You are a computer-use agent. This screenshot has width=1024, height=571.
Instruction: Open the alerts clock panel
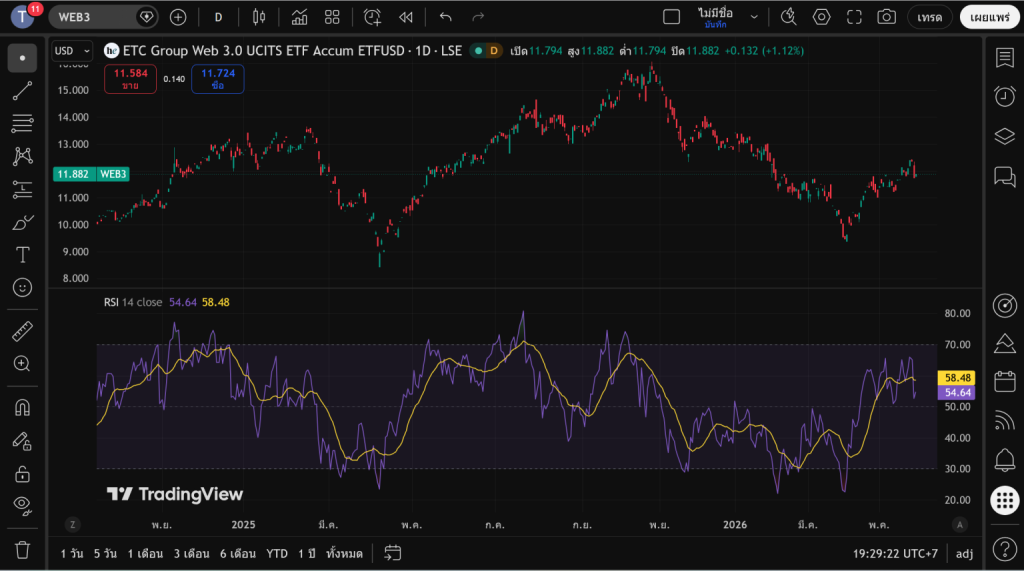pos(1004,96)
